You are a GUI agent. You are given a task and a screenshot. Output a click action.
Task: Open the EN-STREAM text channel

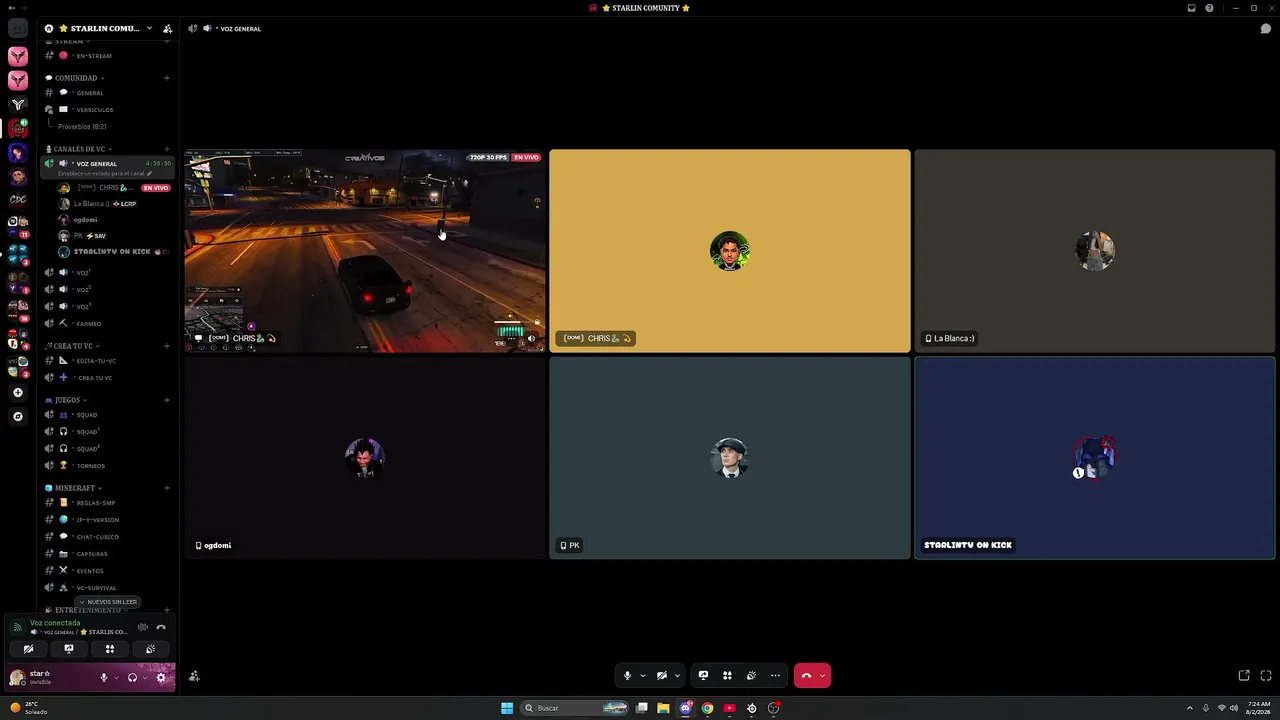(108, 56)
